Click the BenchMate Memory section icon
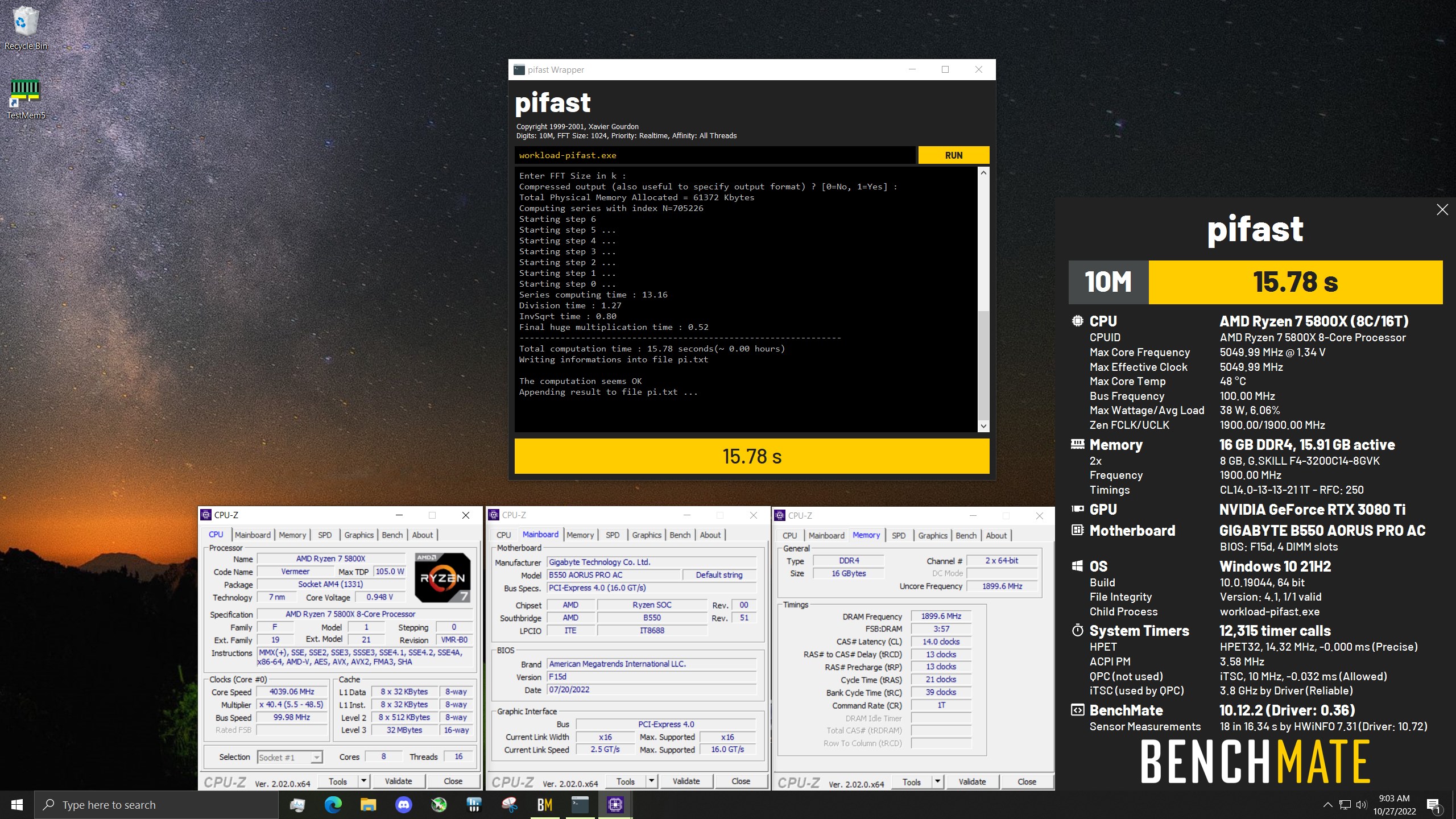 1077,444
